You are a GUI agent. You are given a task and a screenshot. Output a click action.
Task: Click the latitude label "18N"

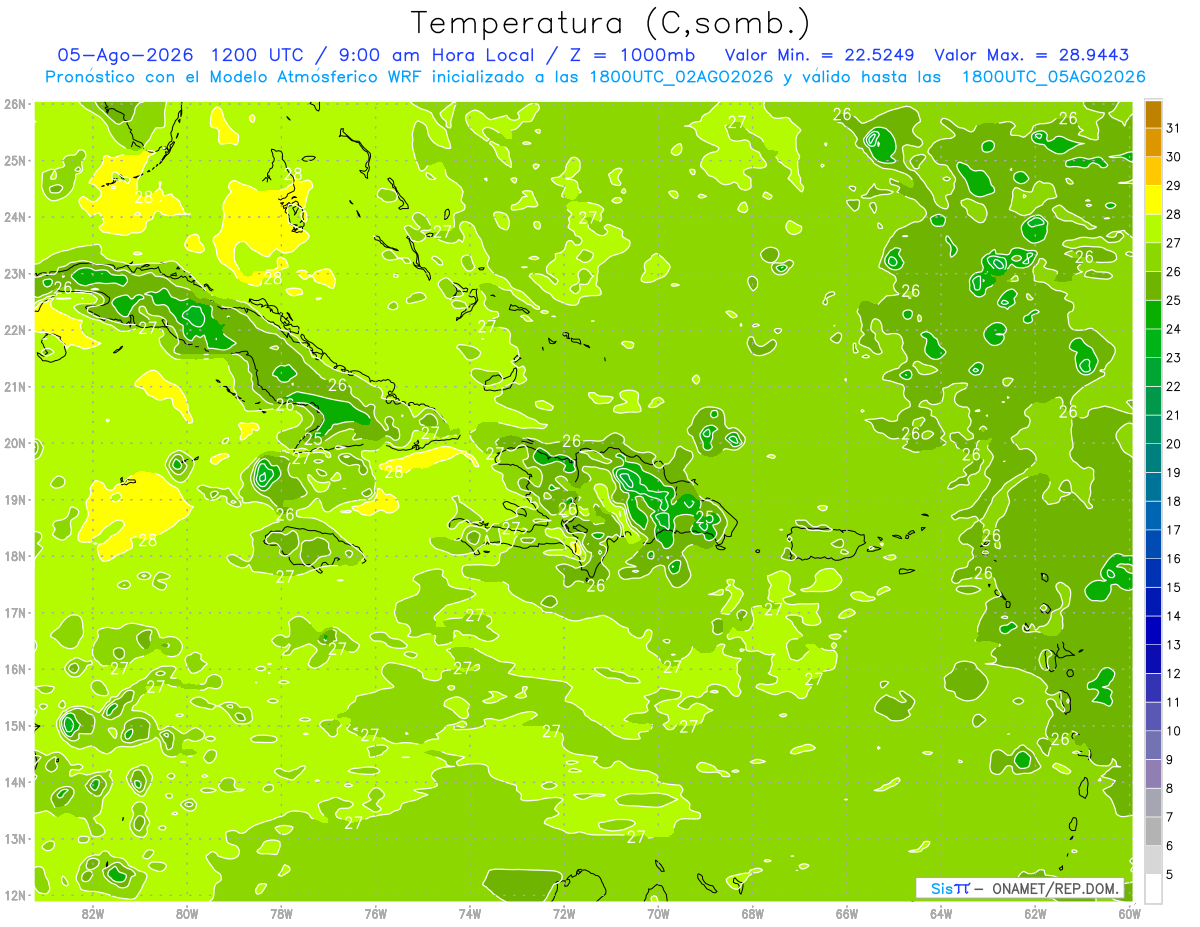pos(15,556)
